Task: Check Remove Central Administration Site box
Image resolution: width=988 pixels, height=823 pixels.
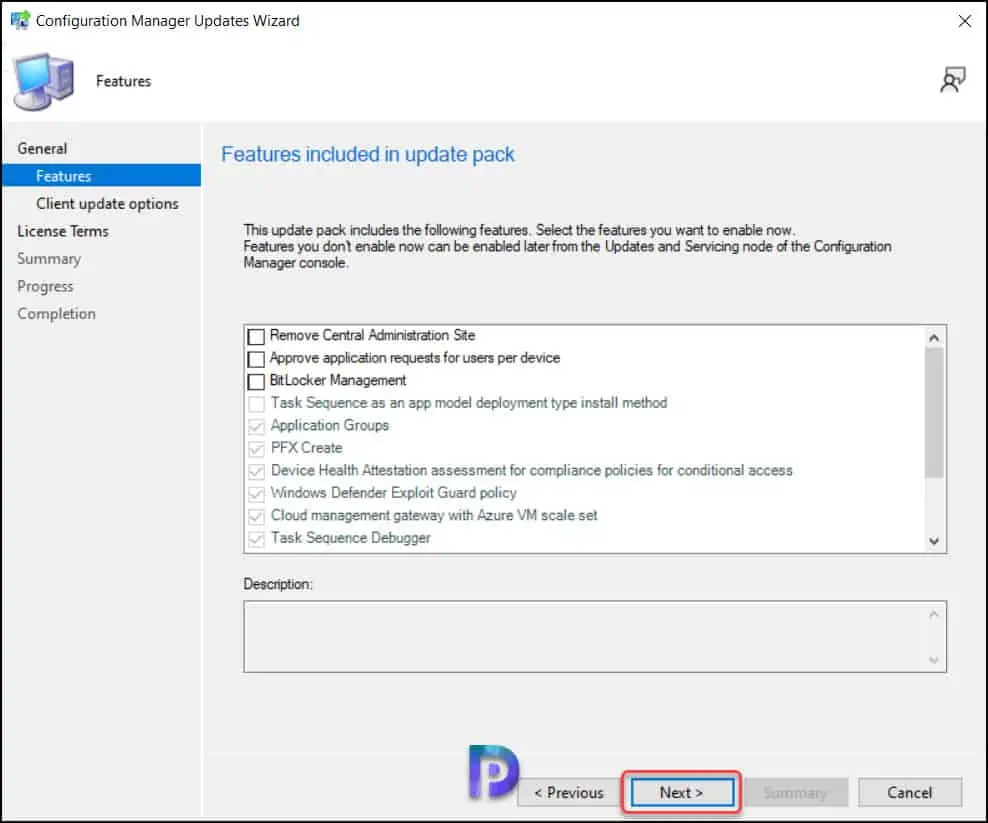Action: (256, 337)
